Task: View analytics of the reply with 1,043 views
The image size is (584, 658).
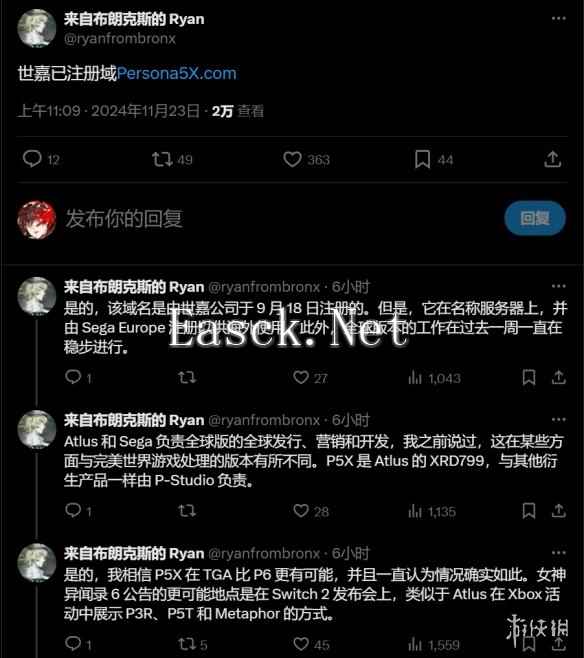Action: [434, 378]
